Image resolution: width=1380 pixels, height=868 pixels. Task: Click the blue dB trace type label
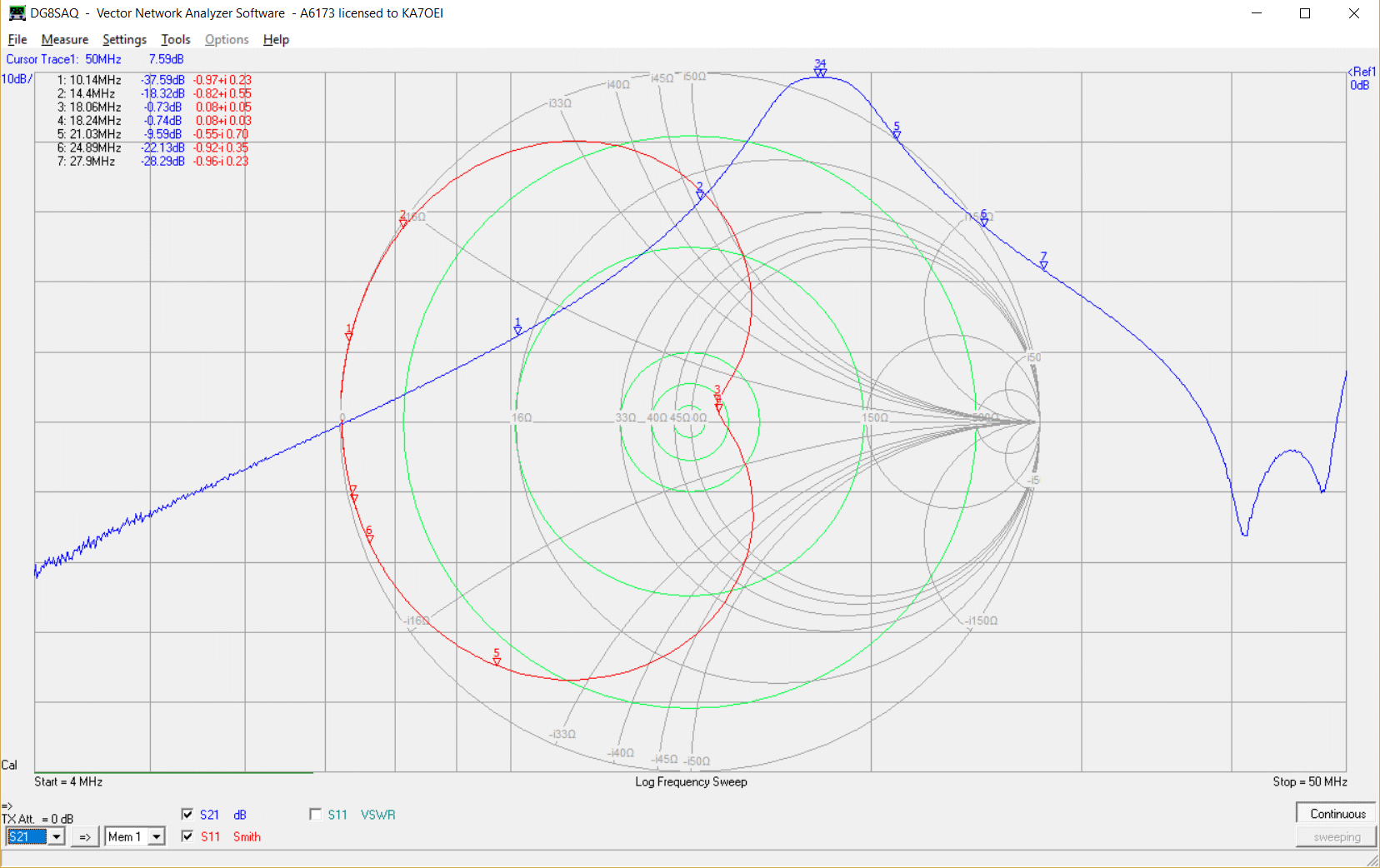pos(240,815)
